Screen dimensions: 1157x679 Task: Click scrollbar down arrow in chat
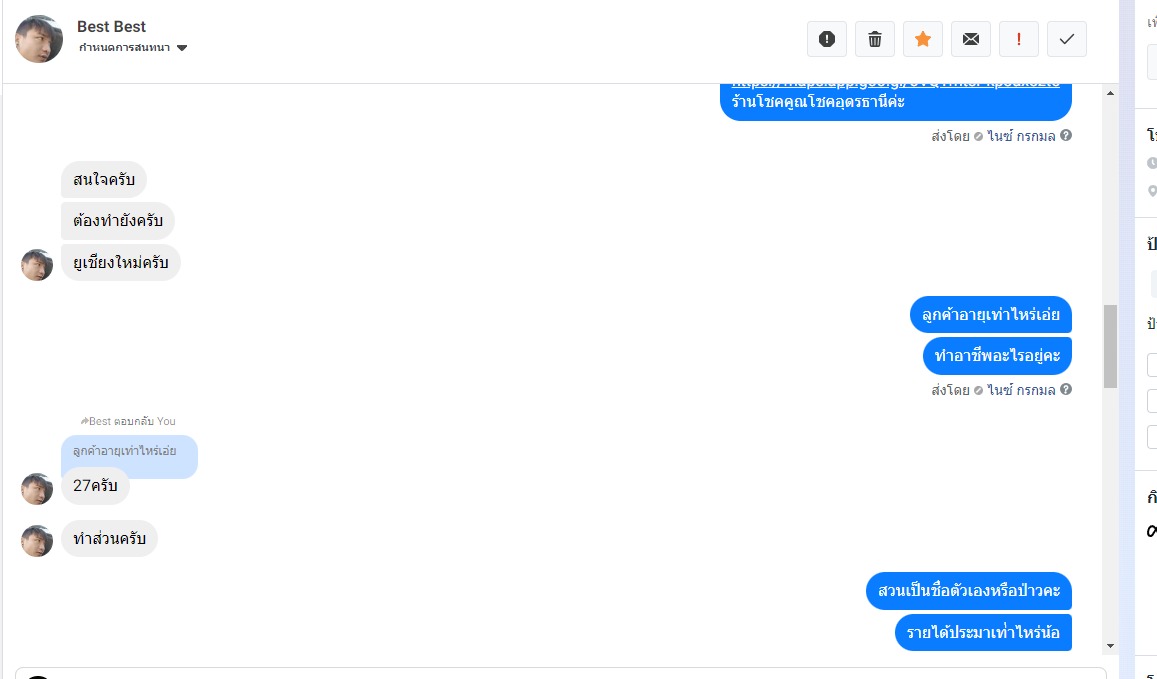click(x=1110, y=646)
